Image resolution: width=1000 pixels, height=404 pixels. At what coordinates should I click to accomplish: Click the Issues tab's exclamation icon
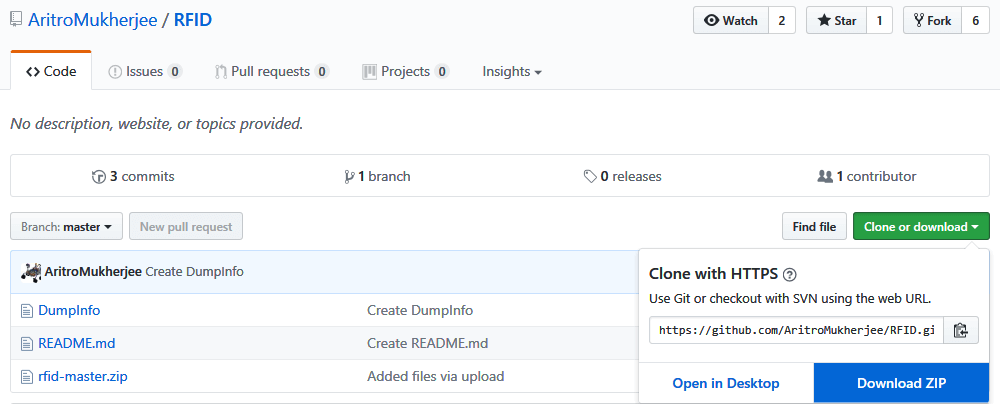click(115, 72)
